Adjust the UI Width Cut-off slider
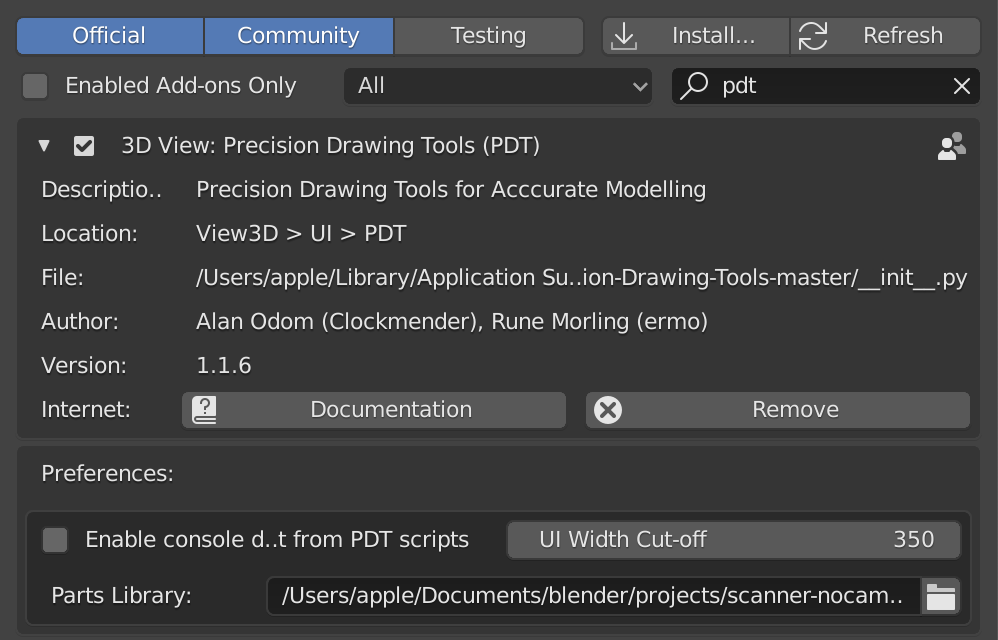 [734, 540]
